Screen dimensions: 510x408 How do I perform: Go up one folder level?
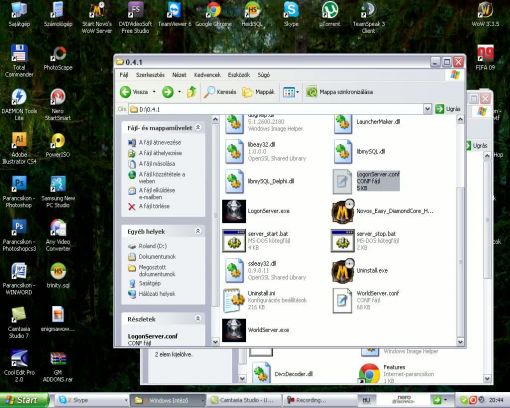pos(191,92)
